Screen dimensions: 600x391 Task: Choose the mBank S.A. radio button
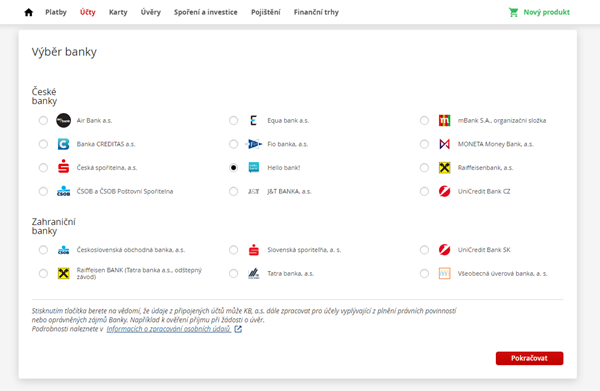pyautogui.click(x=424, y=121)
